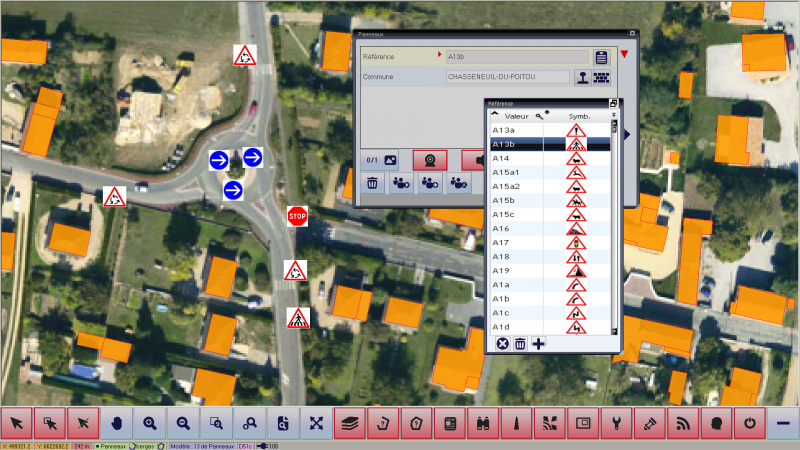Open the layers stack tool
The height and width of the screenshot is (450, 800).
[x=349, y=423]
